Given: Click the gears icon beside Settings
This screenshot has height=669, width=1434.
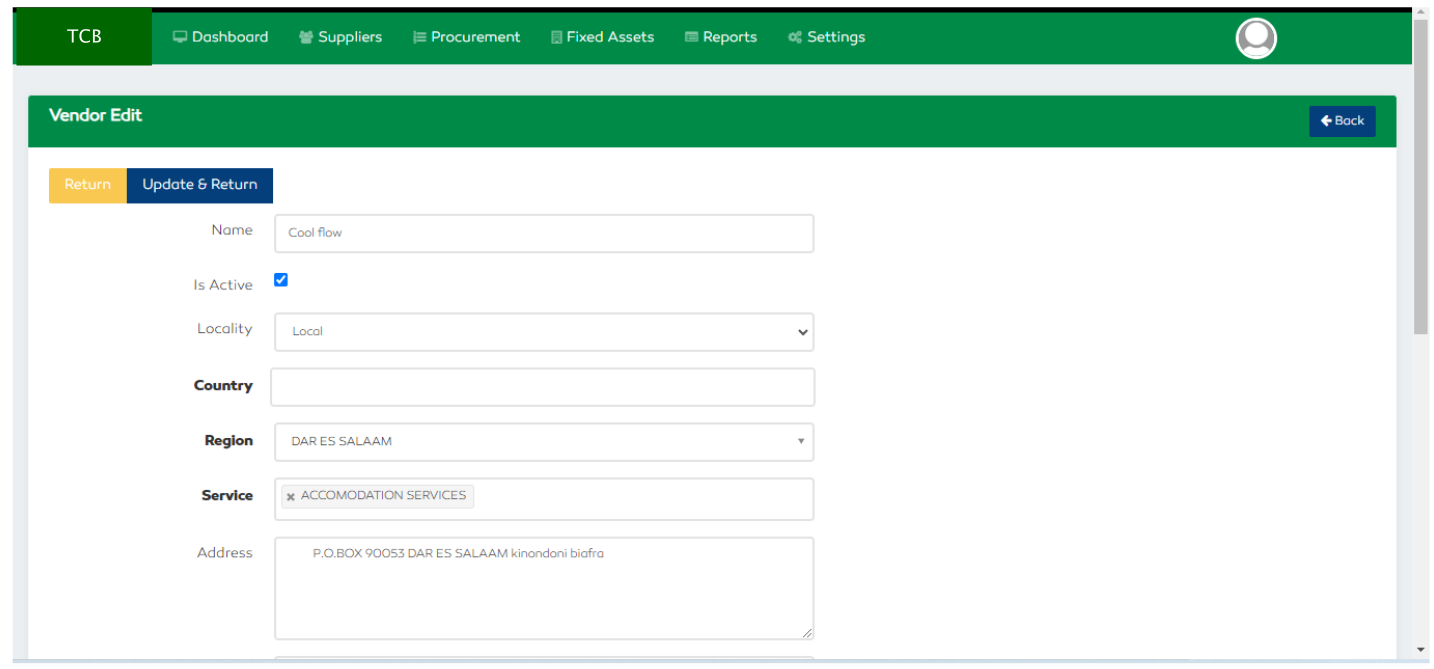Looking at the screenshot, I should (x=795, y=37).
